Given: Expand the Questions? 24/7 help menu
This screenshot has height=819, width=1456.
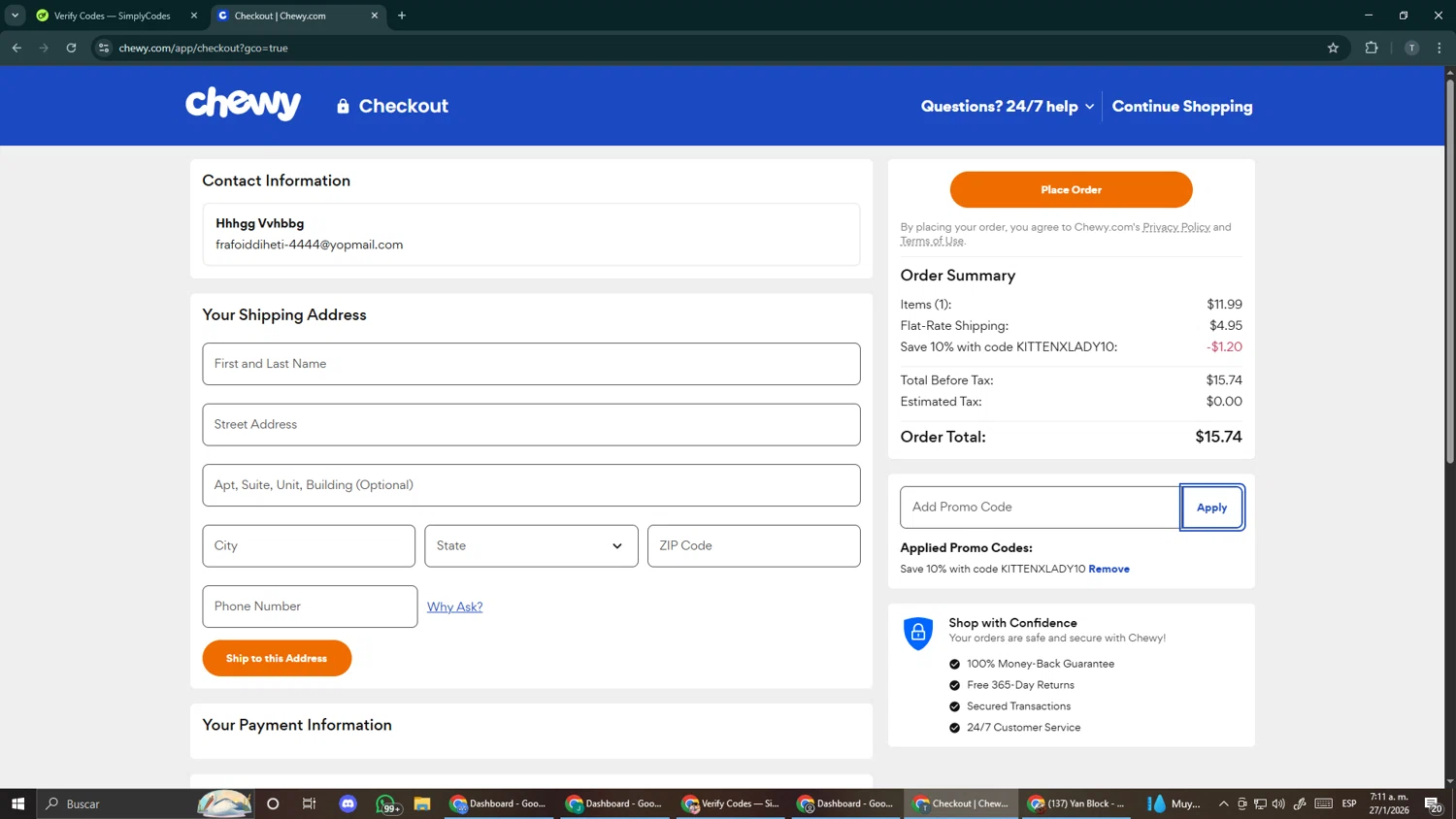Looking at the screenshot, I should (x=1007, y=107).
